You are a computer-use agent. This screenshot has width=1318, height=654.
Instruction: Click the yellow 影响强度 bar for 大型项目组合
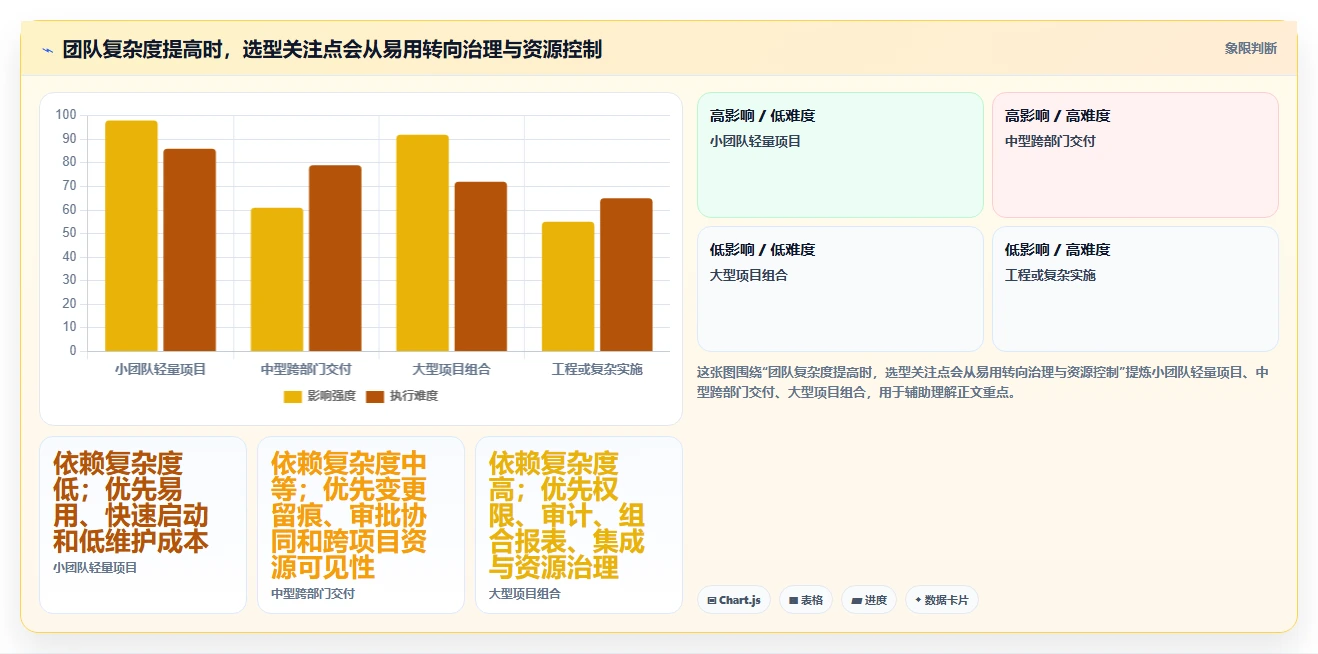coord(422,243)
